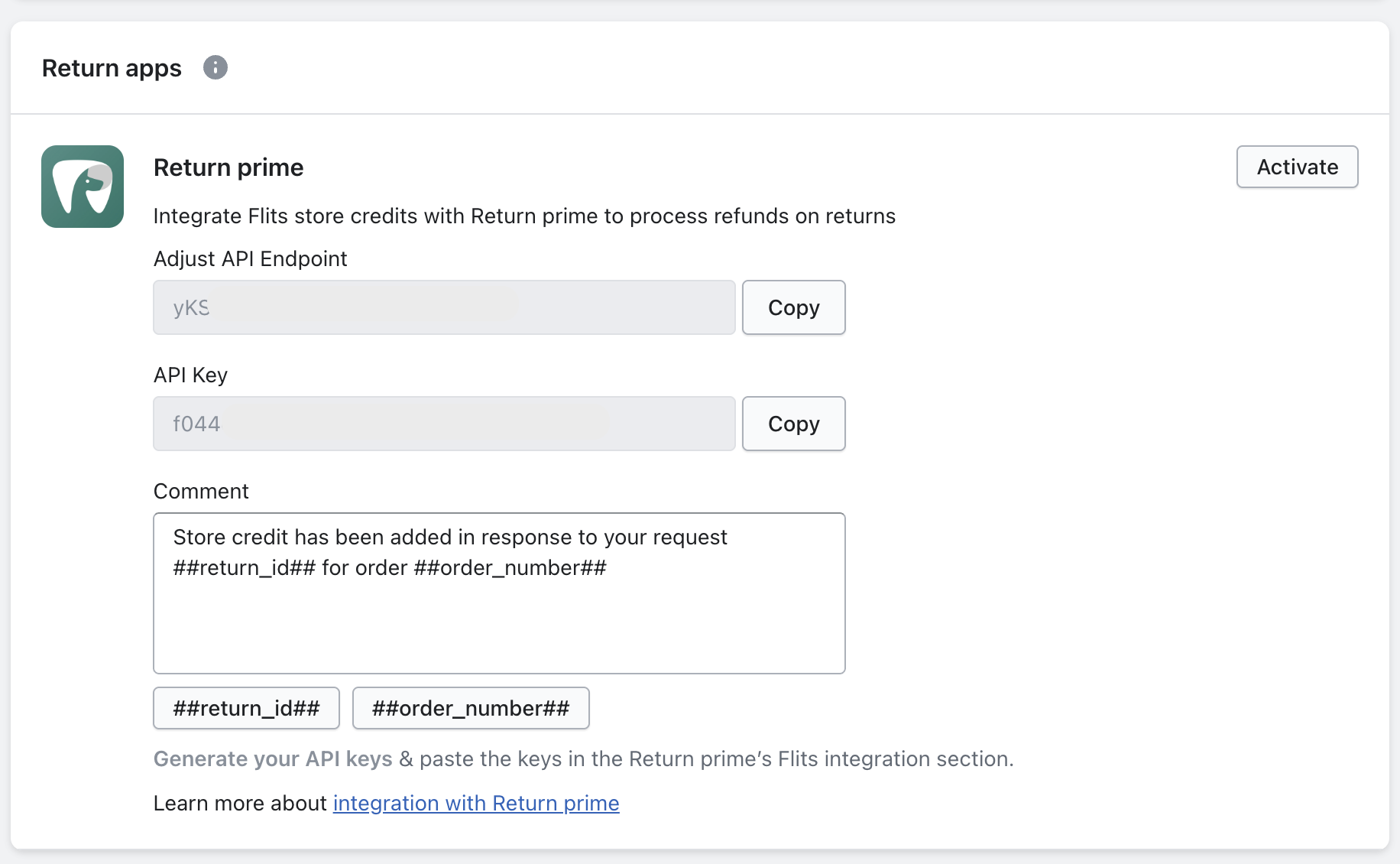Click the Comment label

(x=201, y=491)
